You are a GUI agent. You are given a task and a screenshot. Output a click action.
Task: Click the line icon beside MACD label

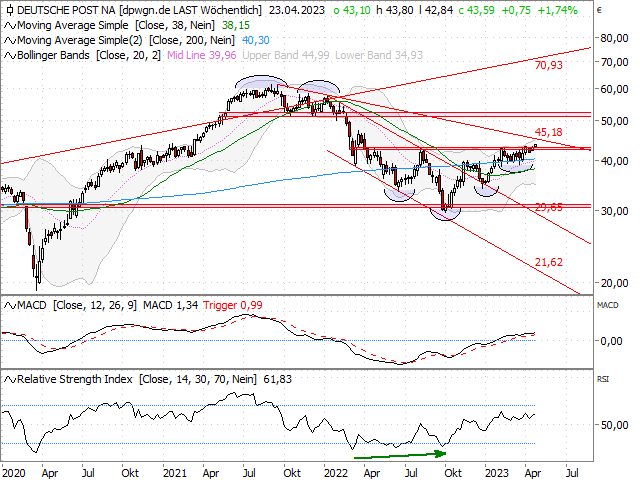point(10,305)
